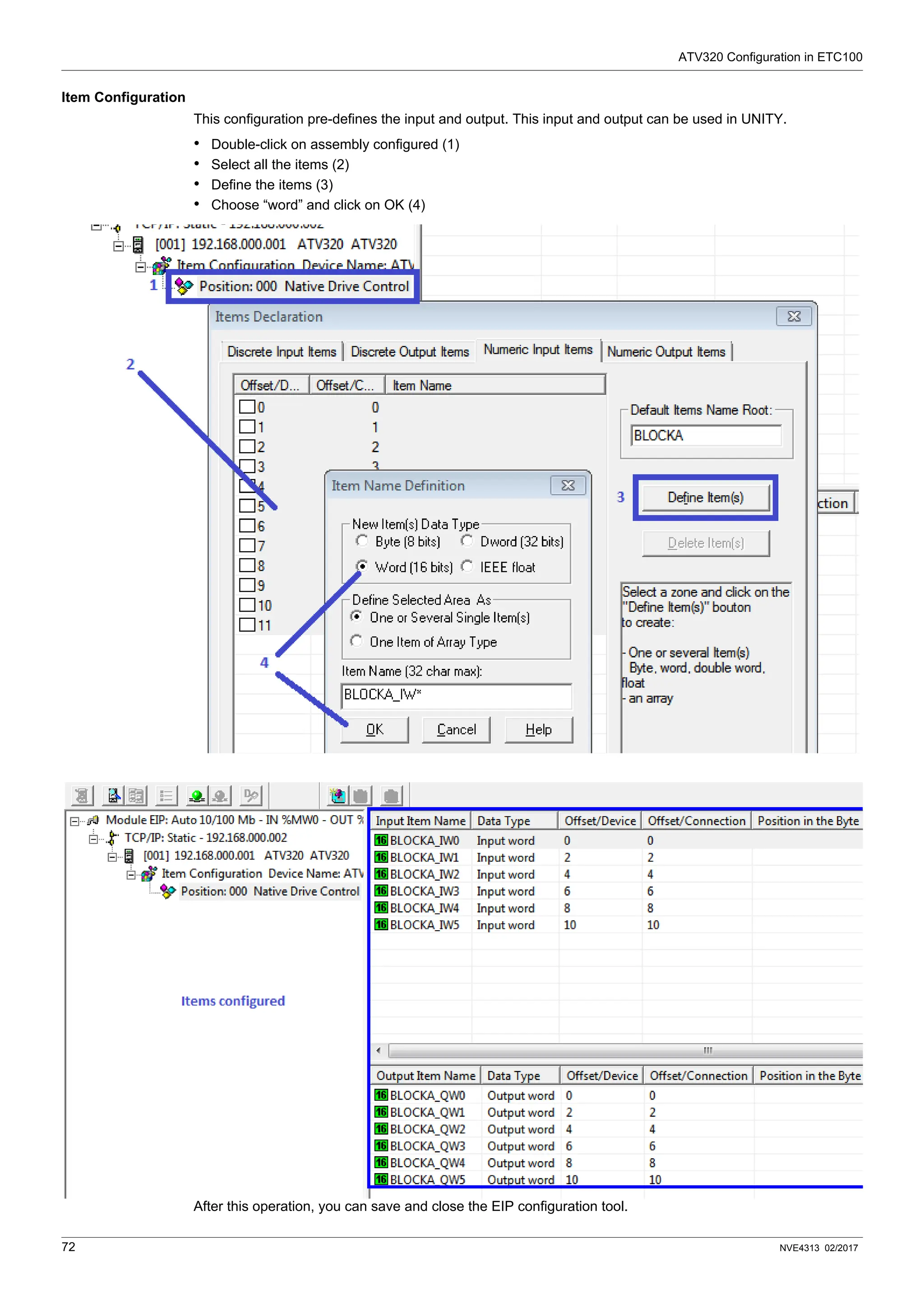Click the 16-bit icon next to BLOCKA_IW0
This screenshot has height=1308, width=924.
coord(381,840)
